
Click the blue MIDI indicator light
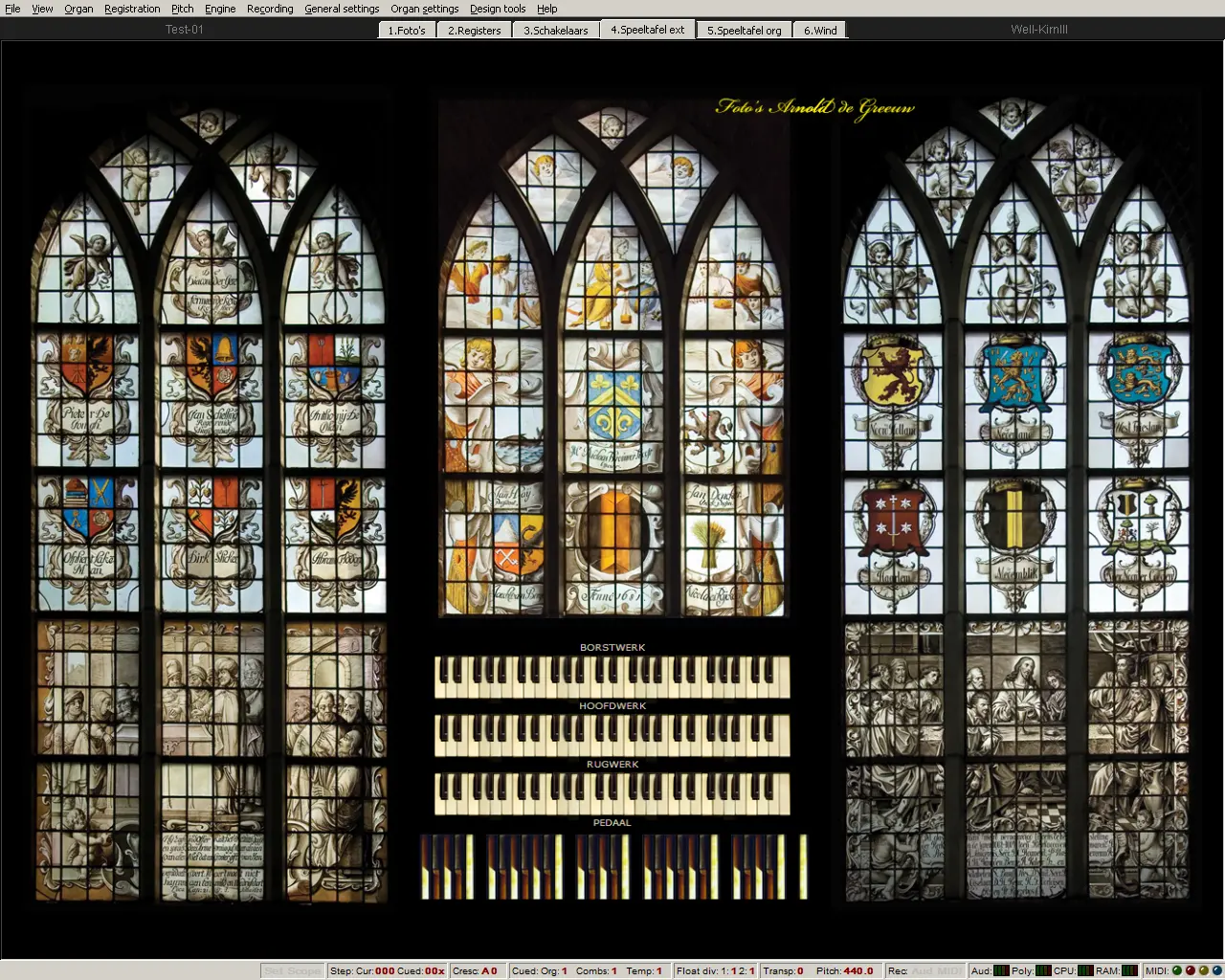tap(1215, 970)
